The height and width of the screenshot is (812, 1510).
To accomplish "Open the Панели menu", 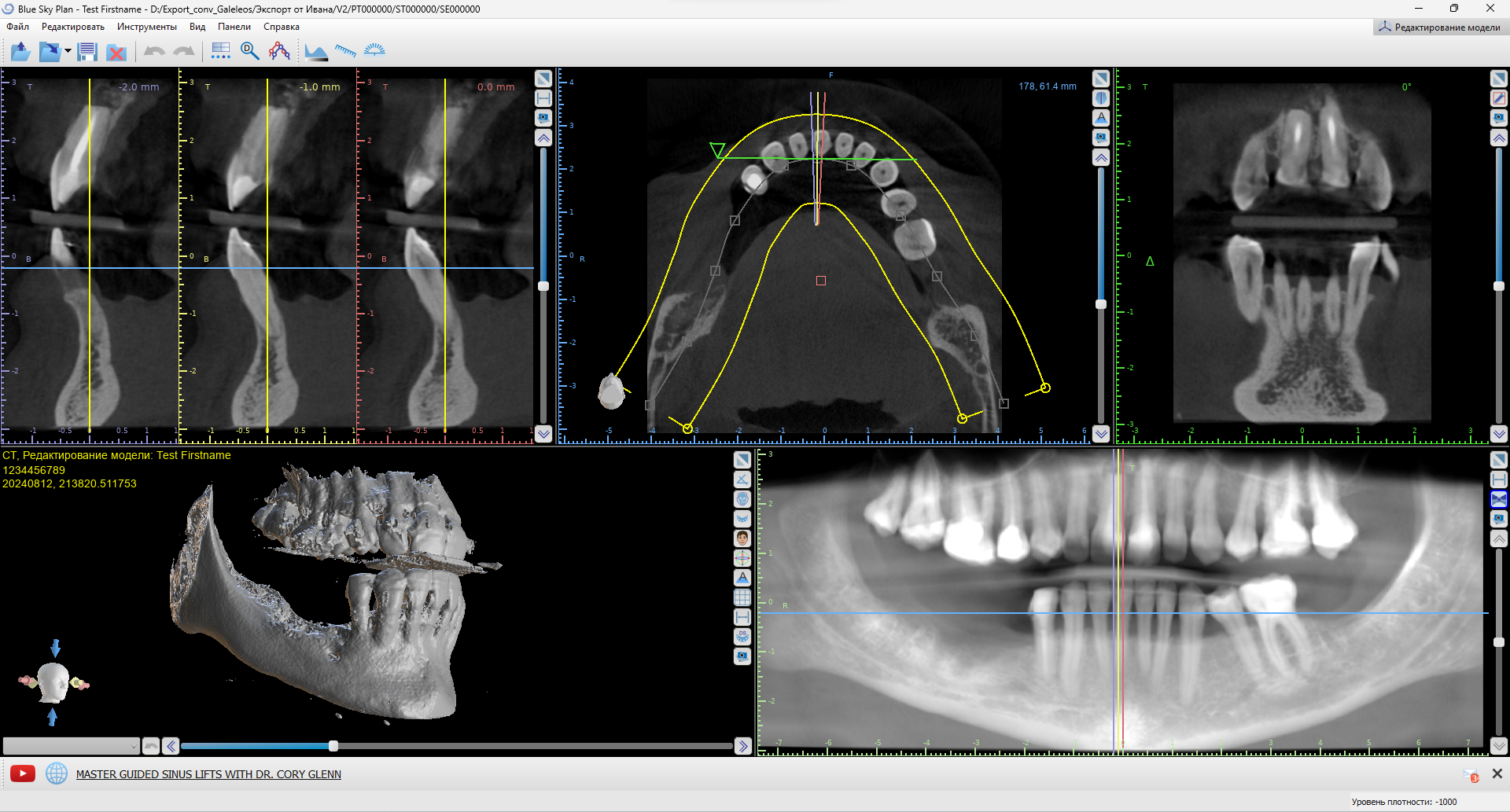I will pyautogui.click(x=234, y=27).
